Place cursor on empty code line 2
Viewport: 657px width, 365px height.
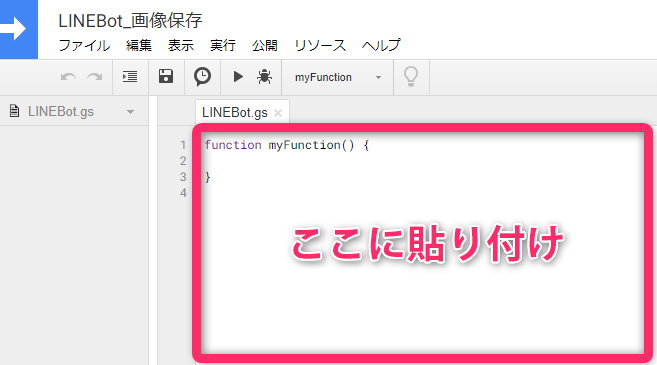point(422,161)
